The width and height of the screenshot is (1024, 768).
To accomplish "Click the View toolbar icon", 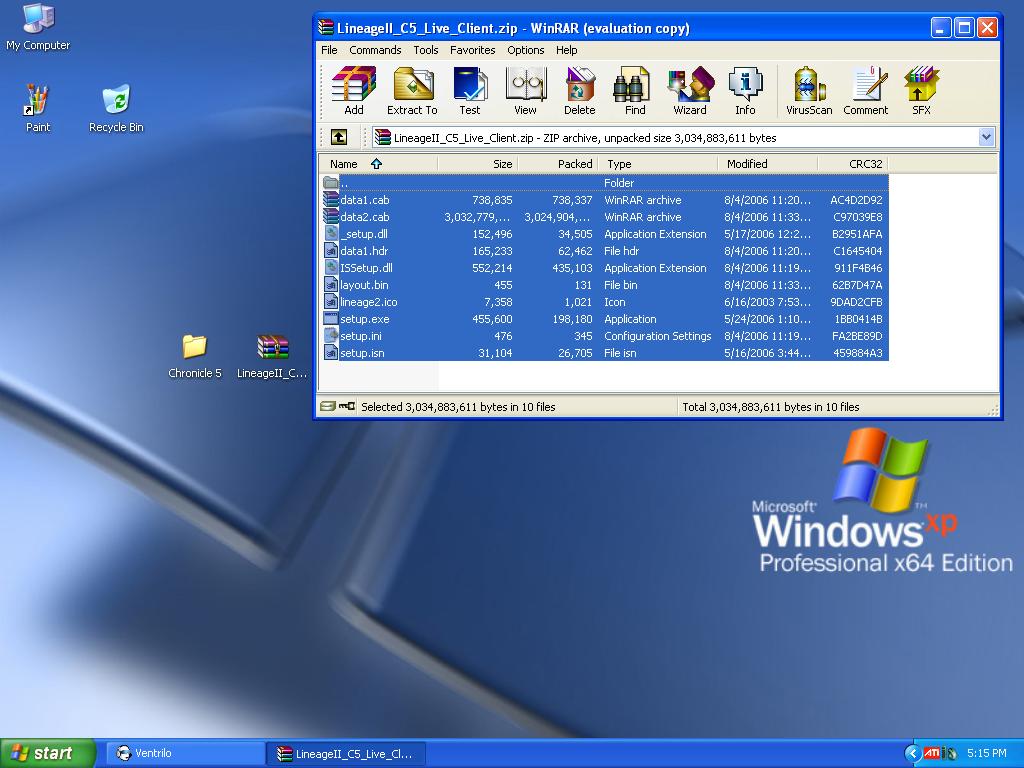I will [525, 91].
